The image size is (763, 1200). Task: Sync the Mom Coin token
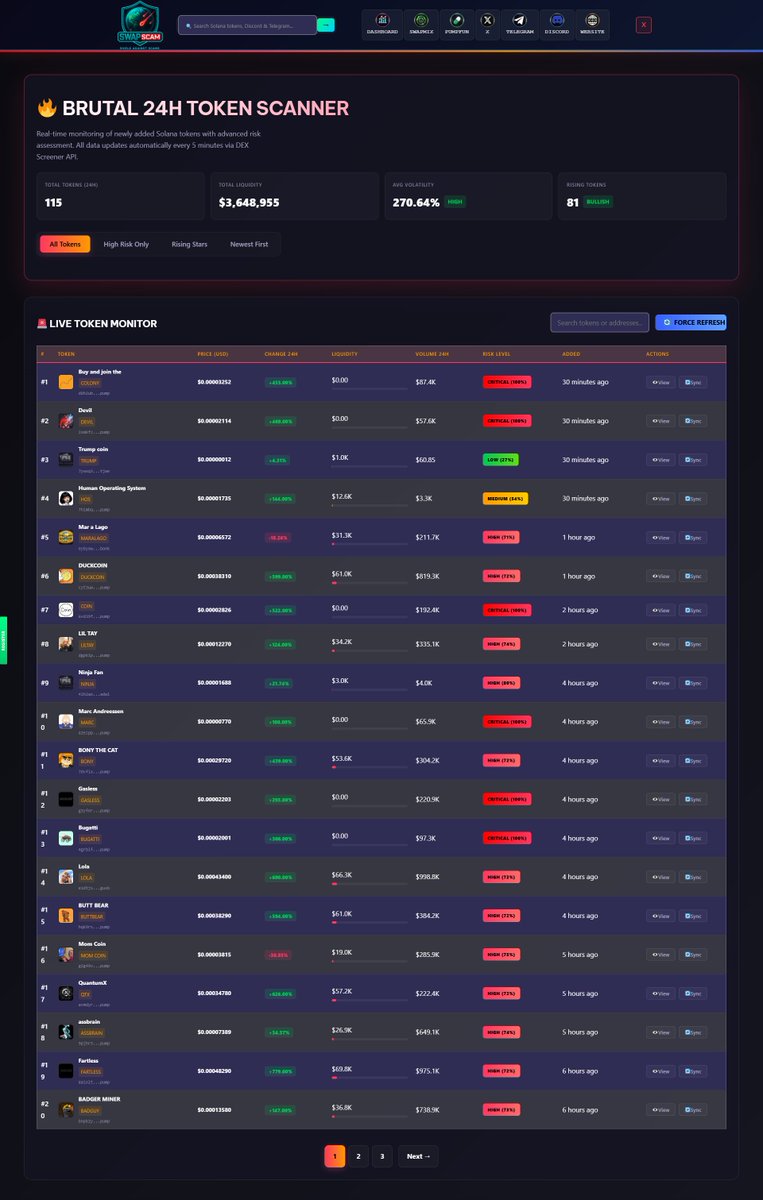[x=693, y=954]
